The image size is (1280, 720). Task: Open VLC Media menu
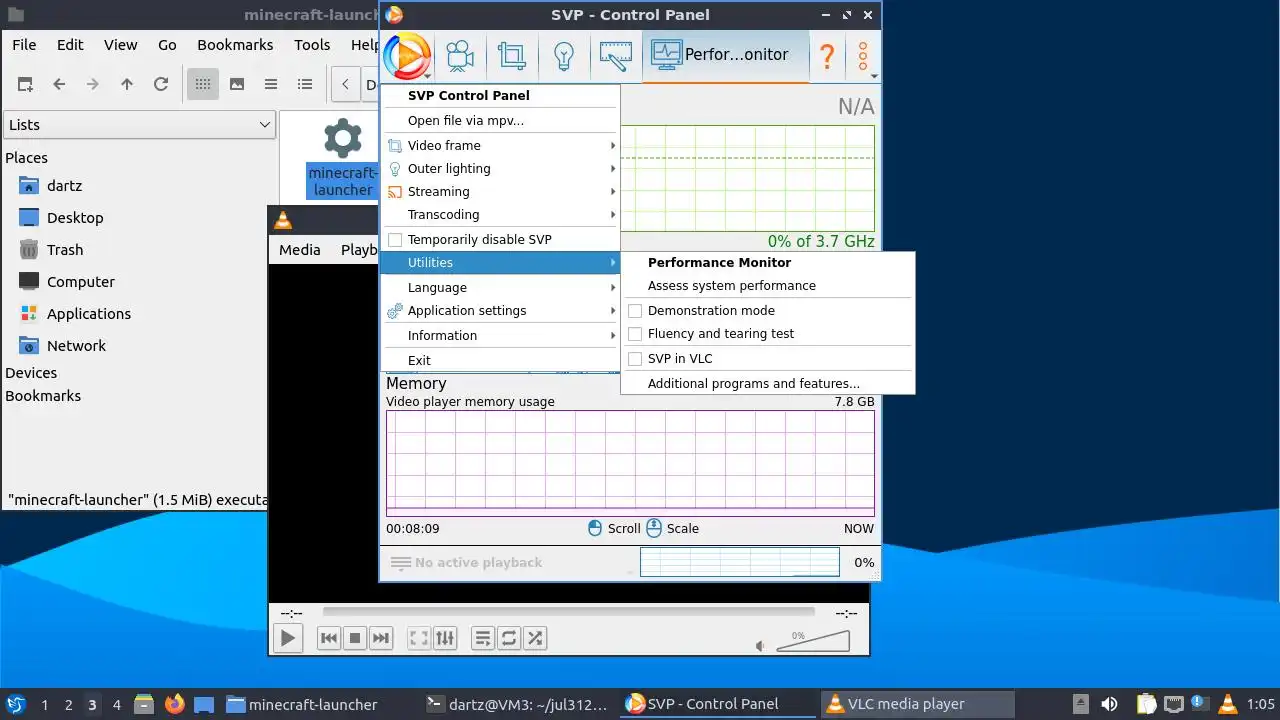300,250
